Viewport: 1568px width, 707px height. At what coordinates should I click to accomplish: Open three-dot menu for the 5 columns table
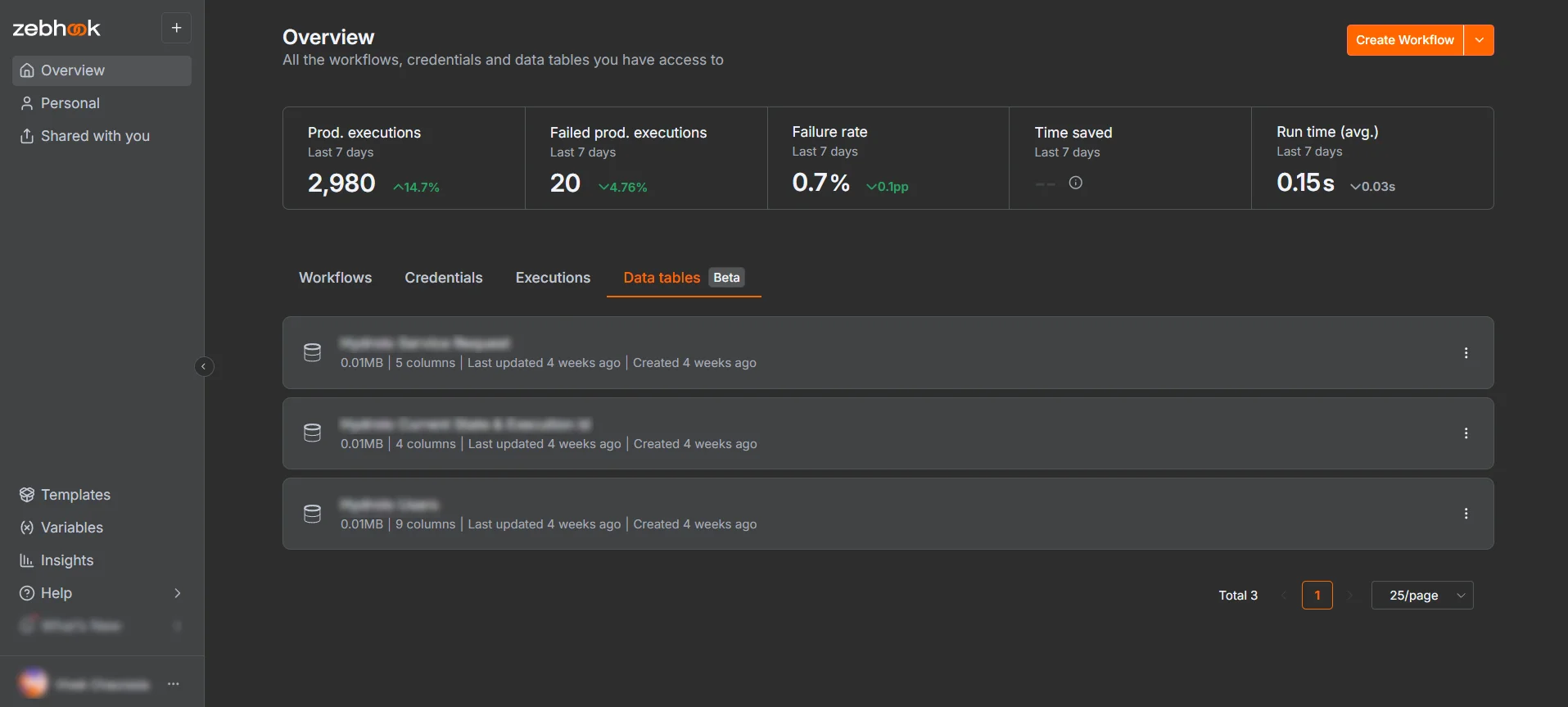click(1465, 353)
